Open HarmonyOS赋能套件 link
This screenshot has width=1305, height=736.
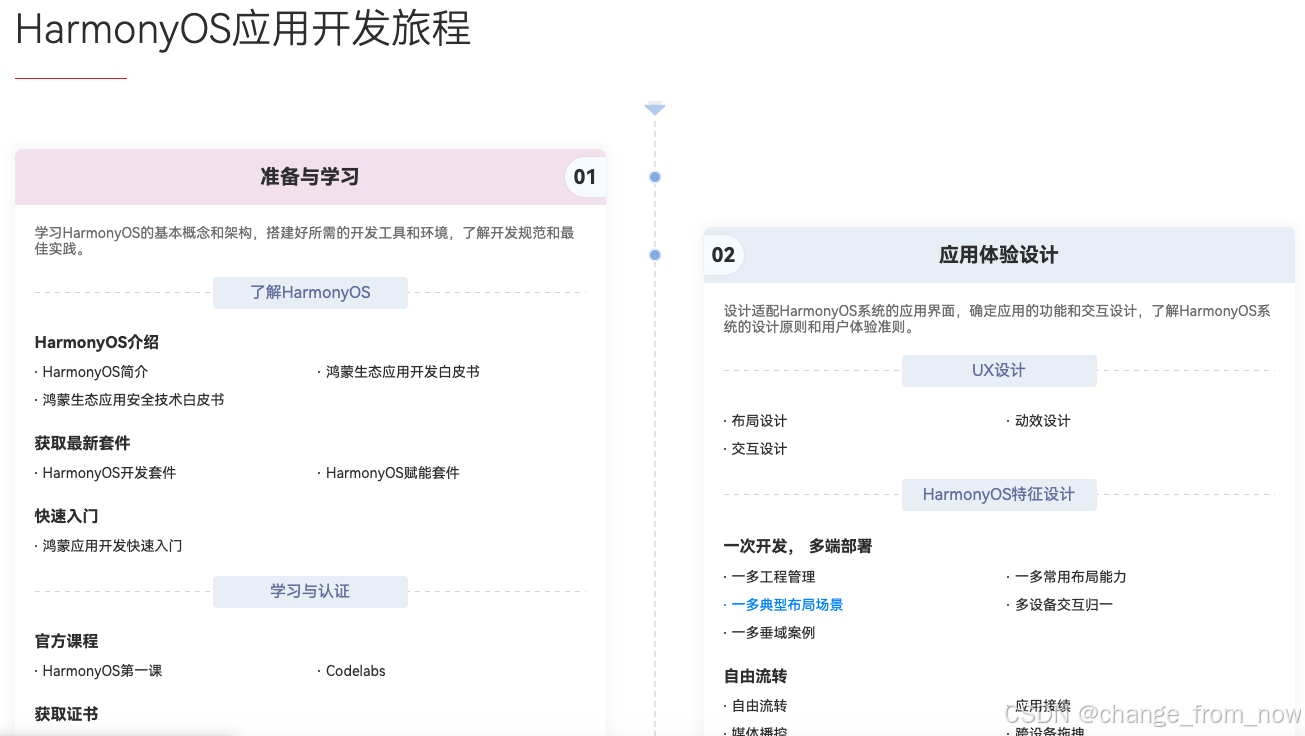(x=393, y=473)
